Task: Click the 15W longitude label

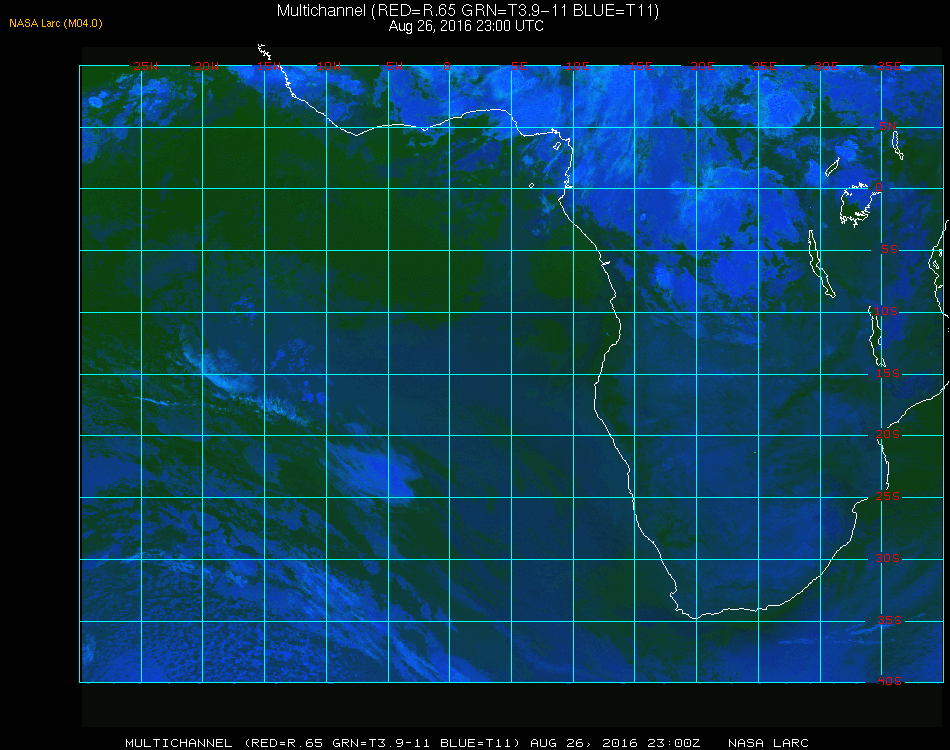Action: [268, 66]
